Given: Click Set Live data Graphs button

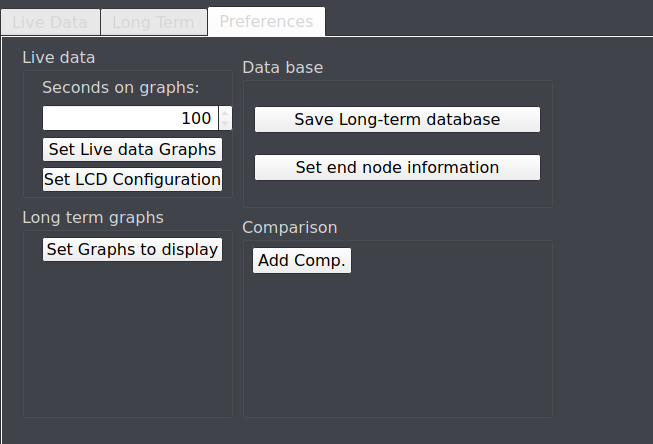Looking at the screenshot, I should (132, 150).
